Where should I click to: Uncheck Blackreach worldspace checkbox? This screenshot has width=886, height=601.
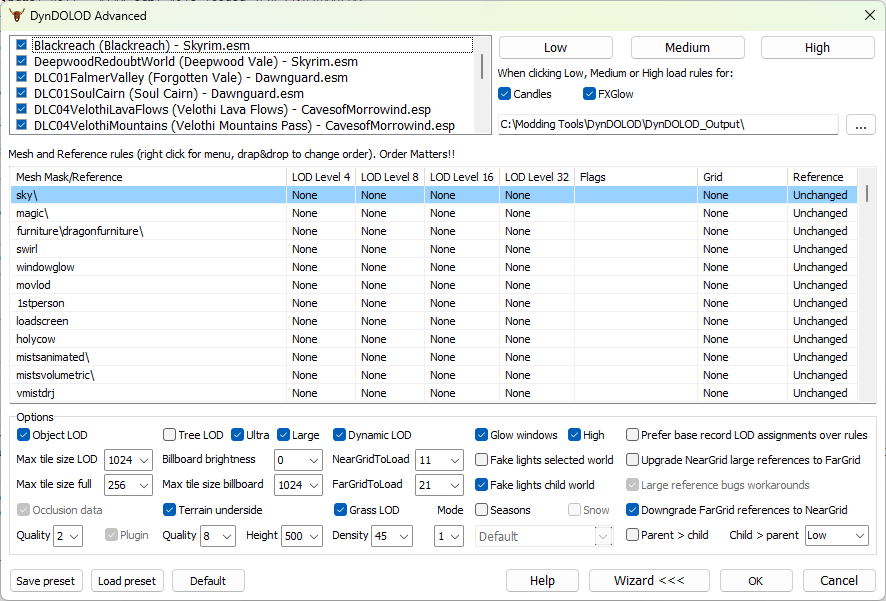click(x=22, y=45)
